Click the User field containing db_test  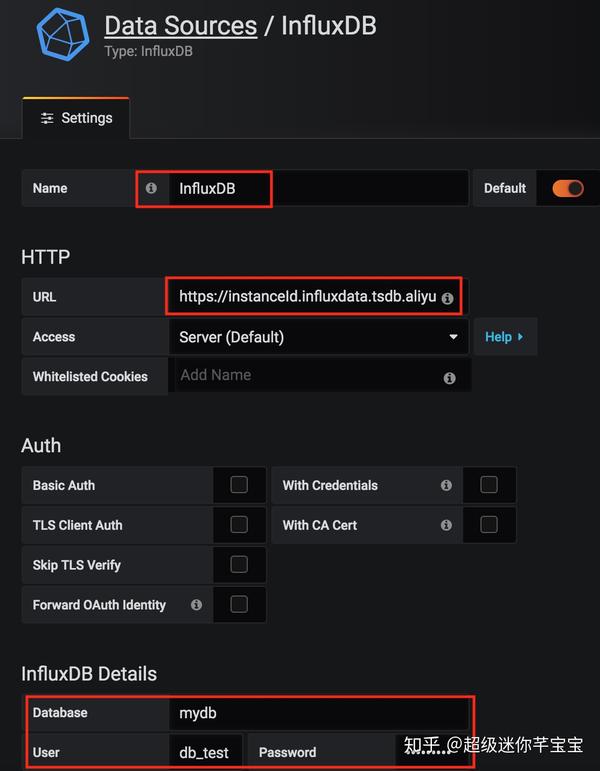click(206, 752)
